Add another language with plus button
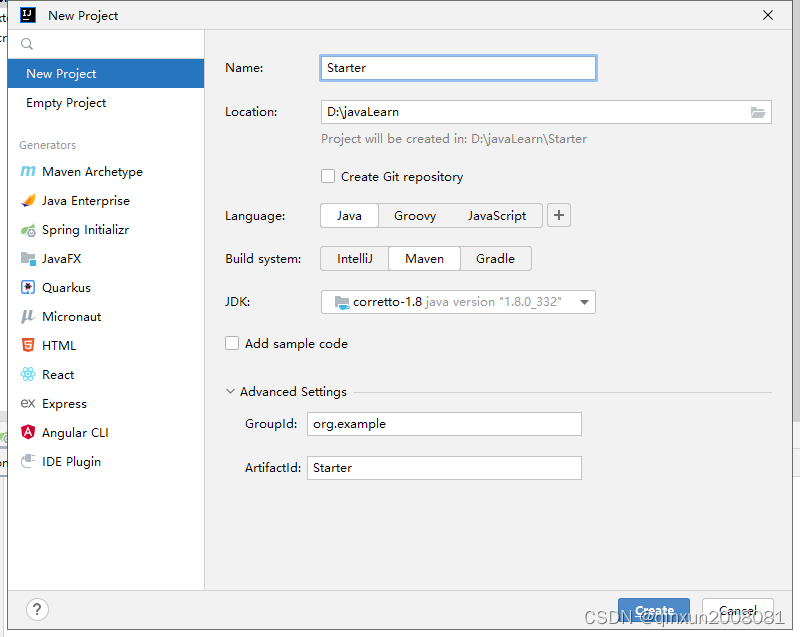 (x=559, y=215)
